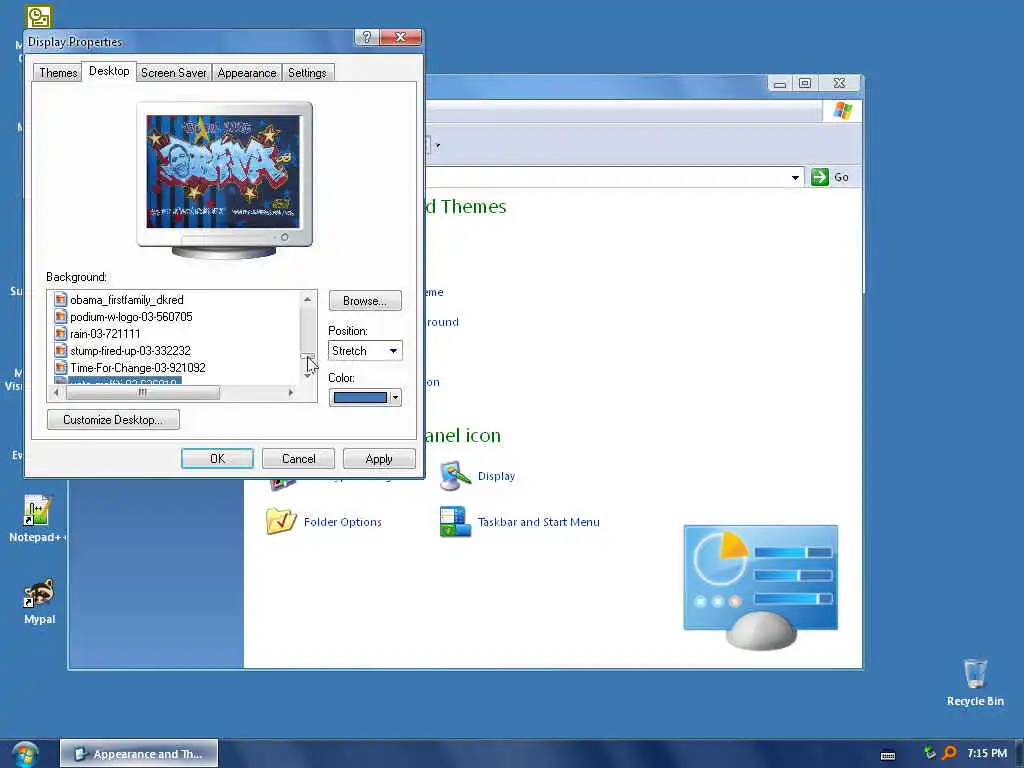Open the Screen Saver tab

[174, 72]
